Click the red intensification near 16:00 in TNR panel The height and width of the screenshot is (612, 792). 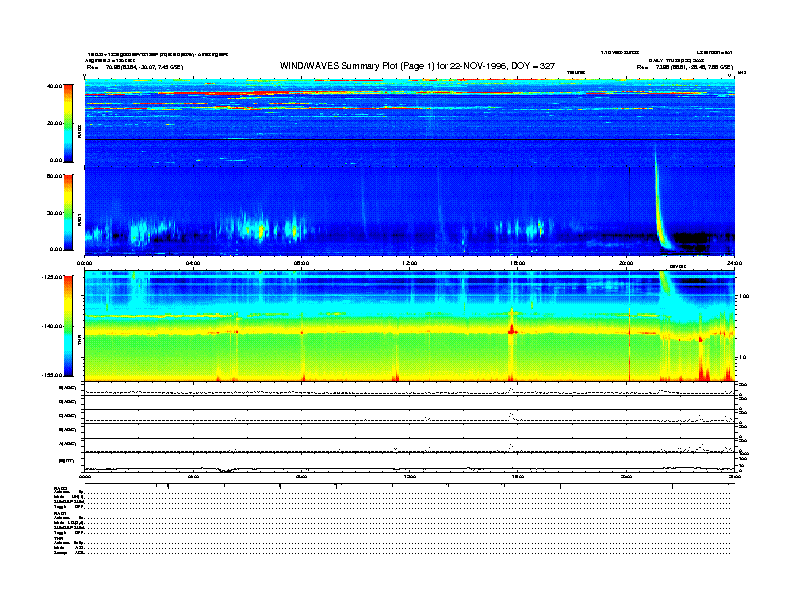[512, 329]
